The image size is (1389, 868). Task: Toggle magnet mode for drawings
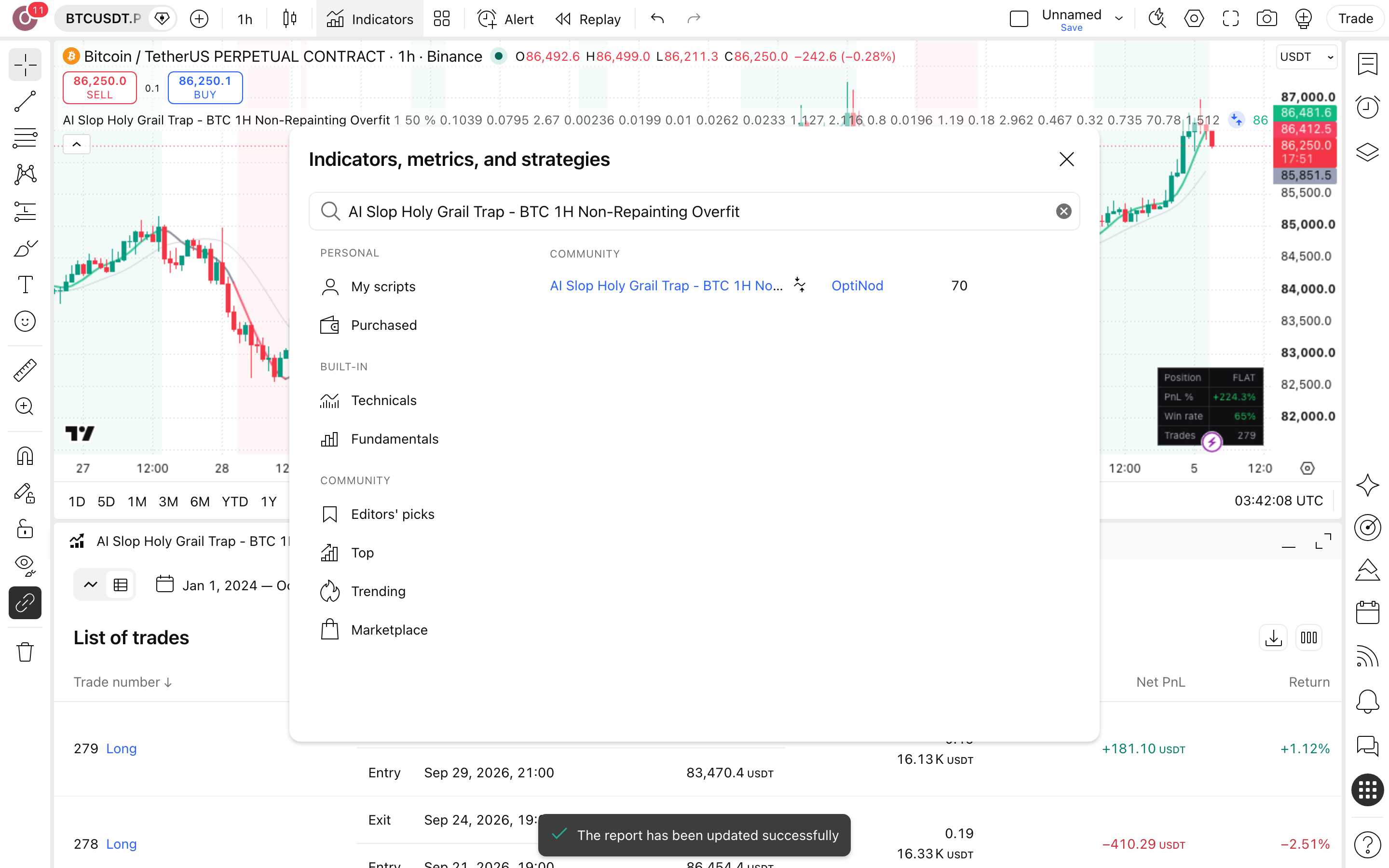[x=25, y=456]
